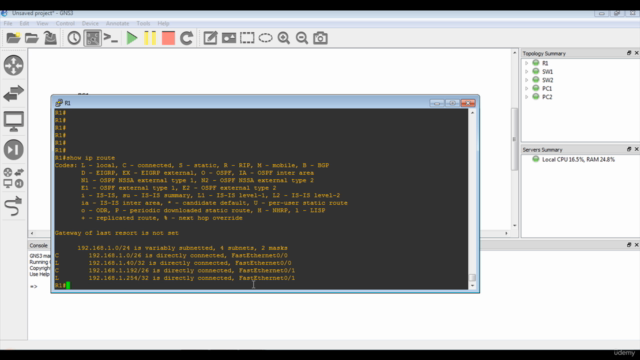
Task: Click the Zoom in magnifier
Action: coord(284,38)
